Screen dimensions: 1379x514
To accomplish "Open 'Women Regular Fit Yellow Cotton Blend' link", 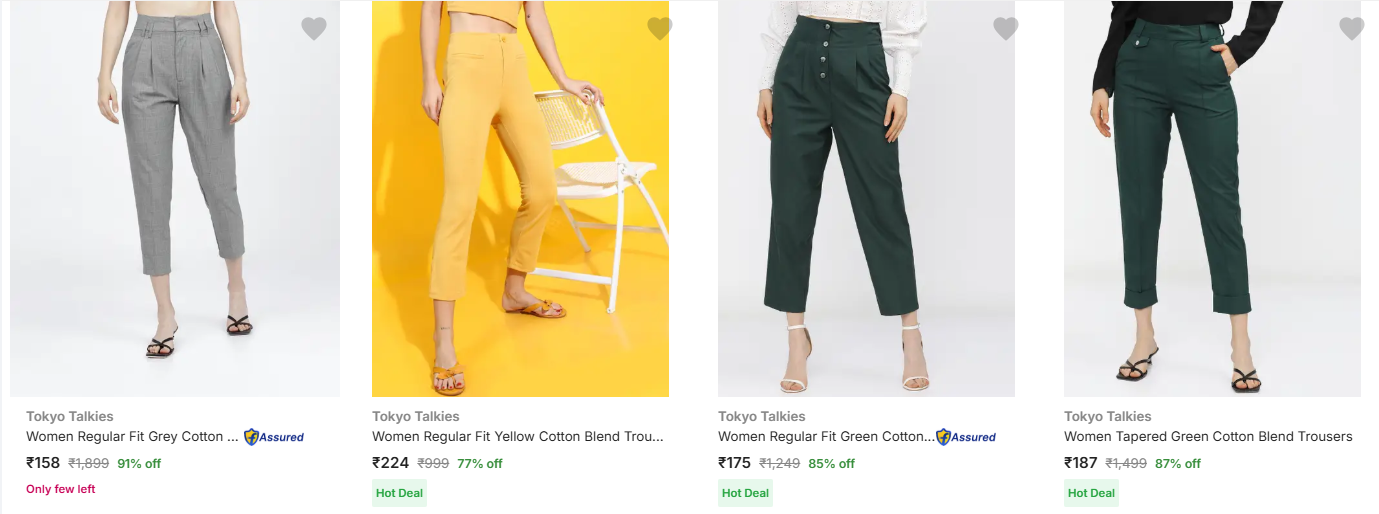I will pos(518,437).
